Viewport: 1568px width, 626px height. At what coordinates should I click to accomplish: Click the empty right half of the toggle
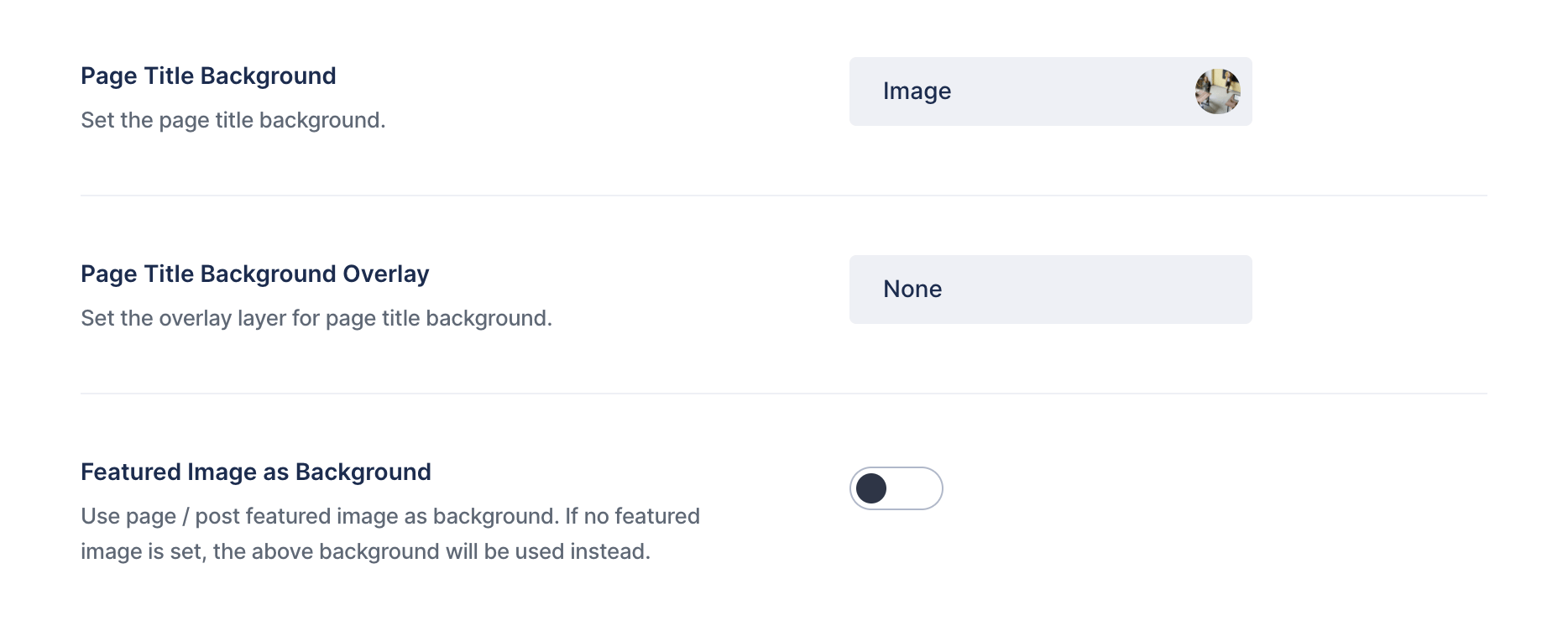917,488
